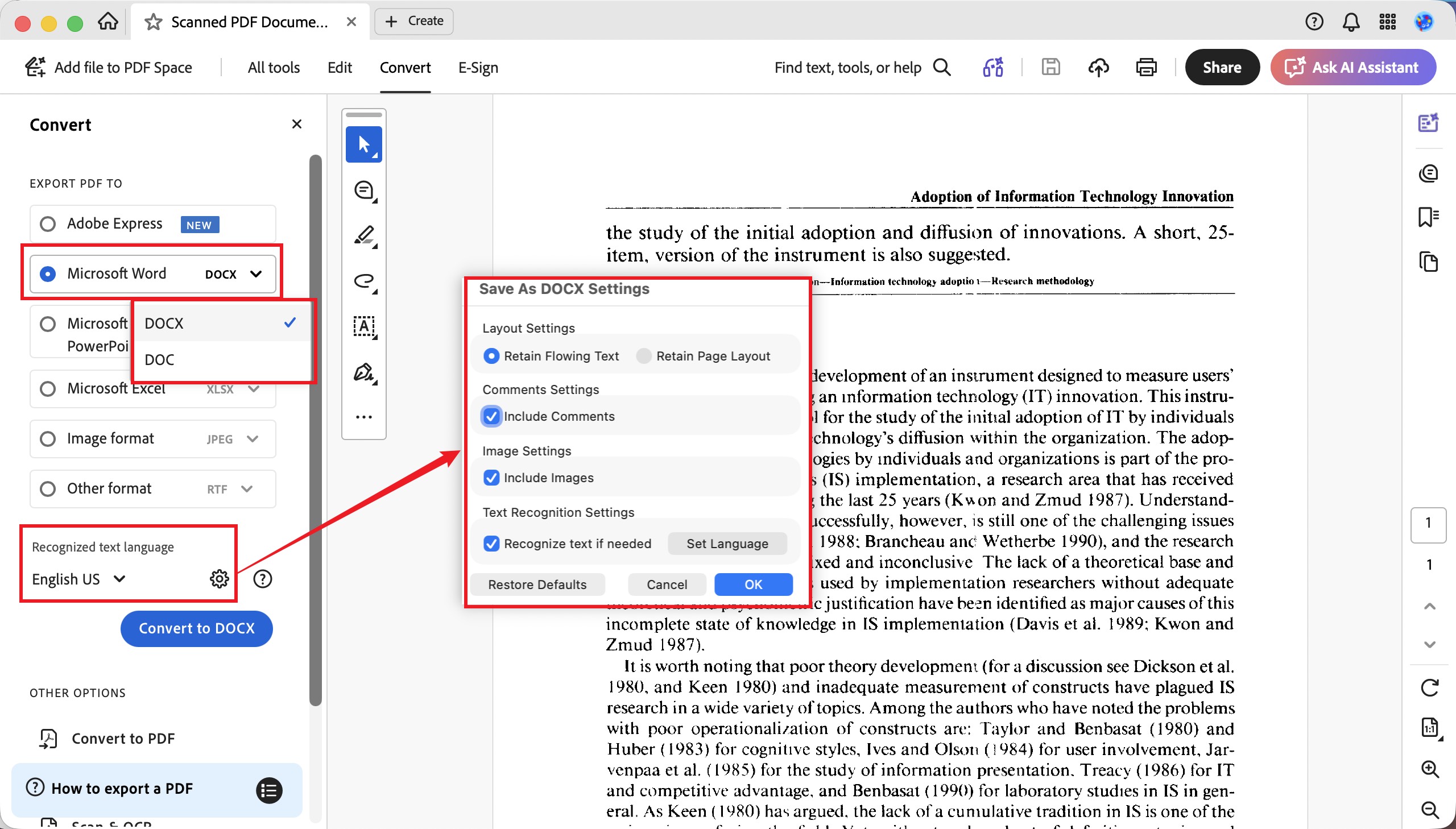Select the arrow Selection tool
This screenshot has height=829, width=1456.
point(364,144)
